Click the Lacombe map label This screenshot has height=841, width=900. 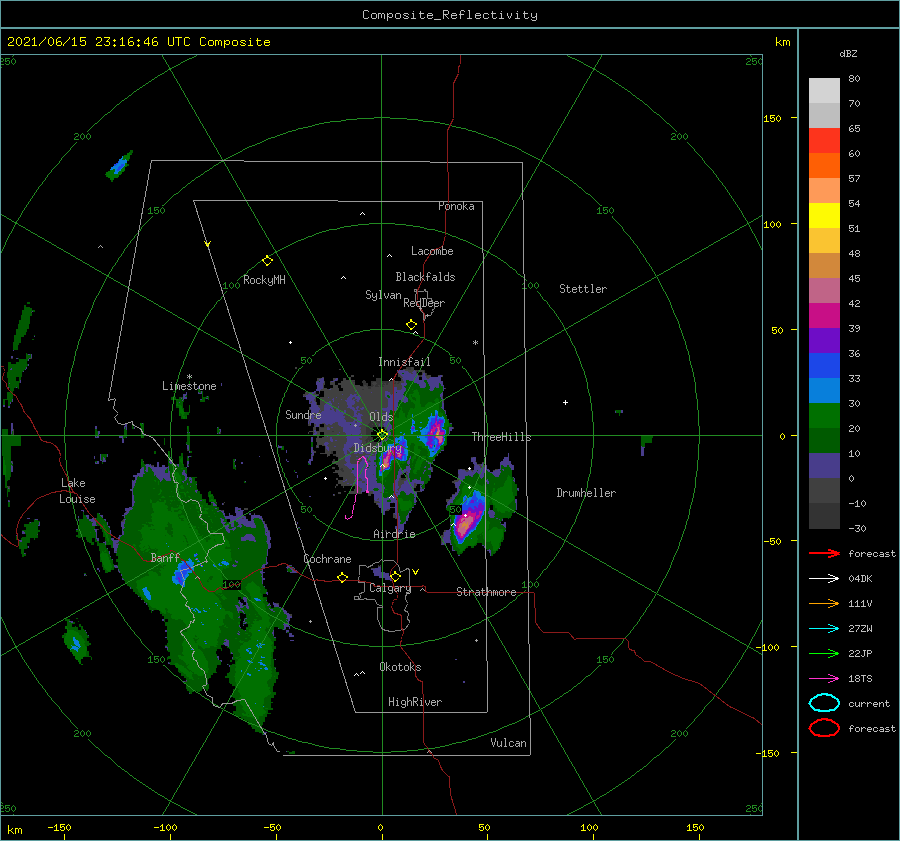(x=432, y=251)
